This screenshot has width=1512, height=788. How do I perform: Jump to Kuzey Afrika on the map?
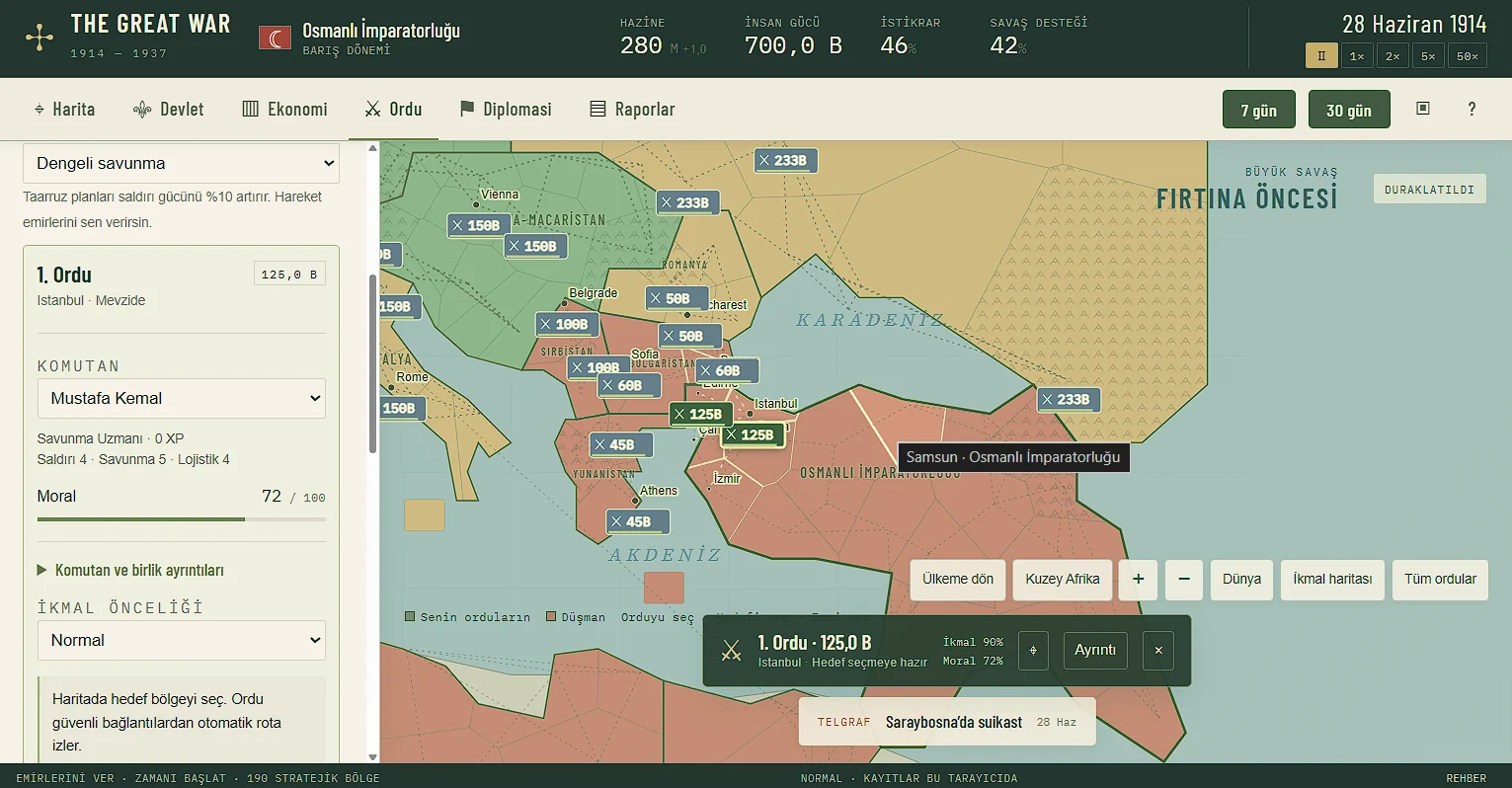click(x=1063, y=580)
